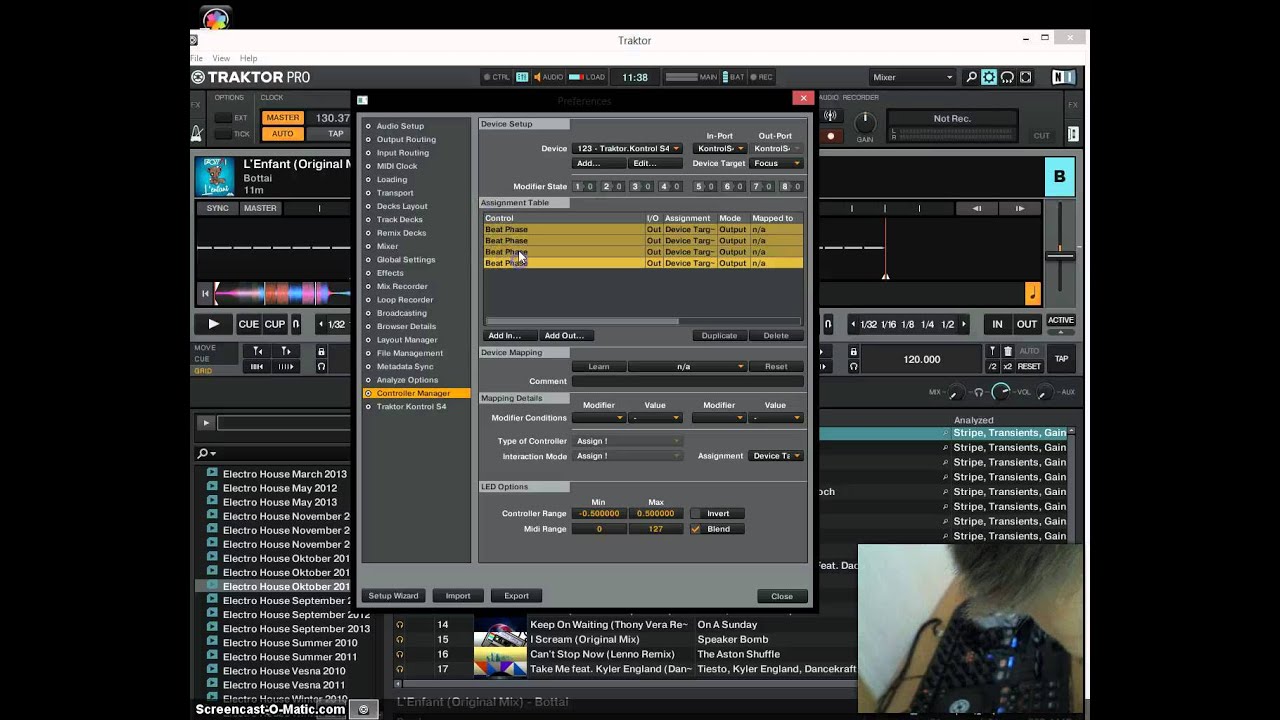Click the metronome icon near clock panel
Viewport: 1280px width, 720px height.
[197, 133]
